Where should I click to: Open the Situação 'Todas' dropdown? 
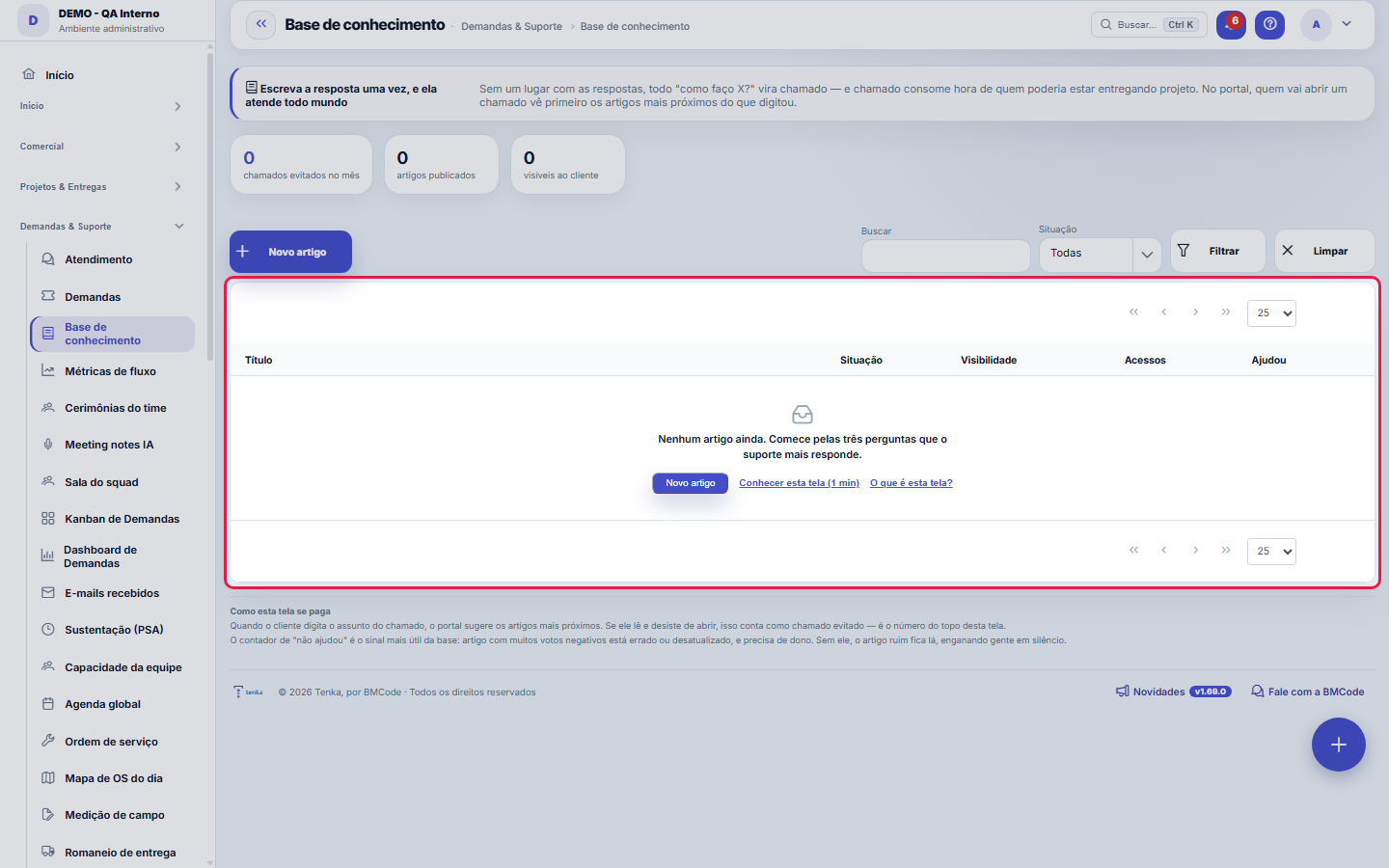(x=1100, y=254)
